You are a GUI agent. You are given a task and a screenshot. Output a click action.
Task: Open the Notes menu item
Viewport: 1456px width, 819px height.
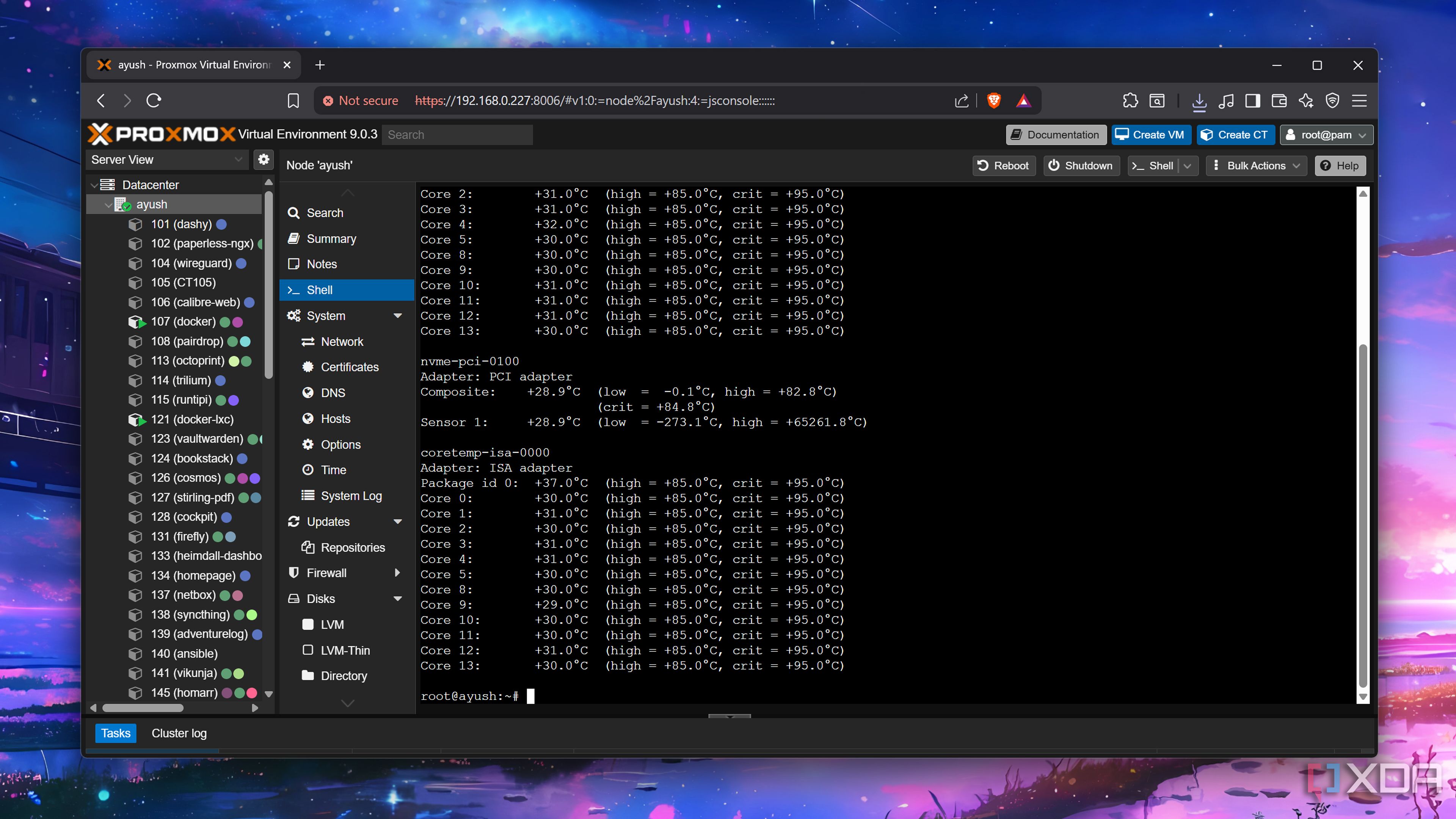(x=347, y=264)
